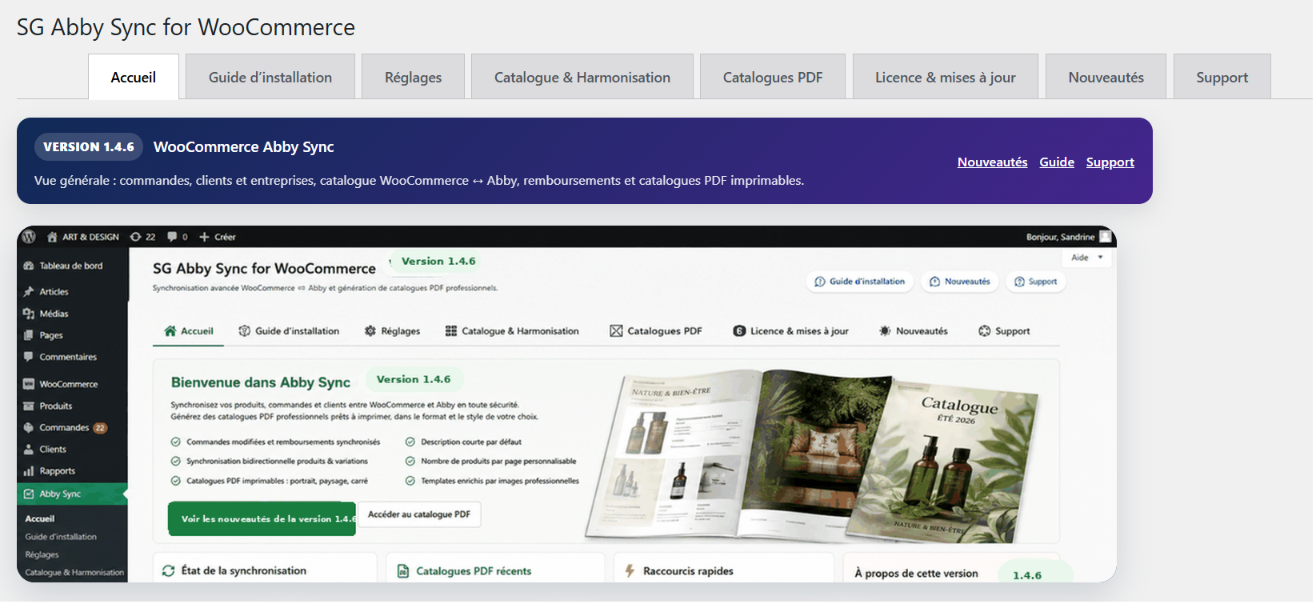Open the Aide dropdown in the preview
This screenshot has height=602, width=1313.
tap(1089, 258)
